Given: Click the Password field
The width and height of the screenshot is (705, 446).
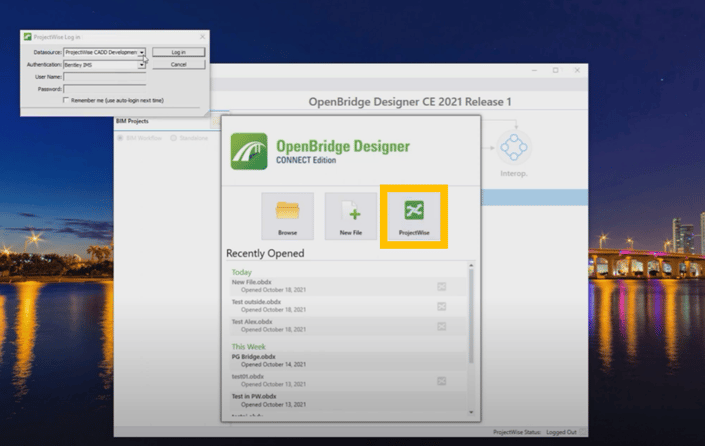Looking at the screenshot, I should [x=105, y=89].
